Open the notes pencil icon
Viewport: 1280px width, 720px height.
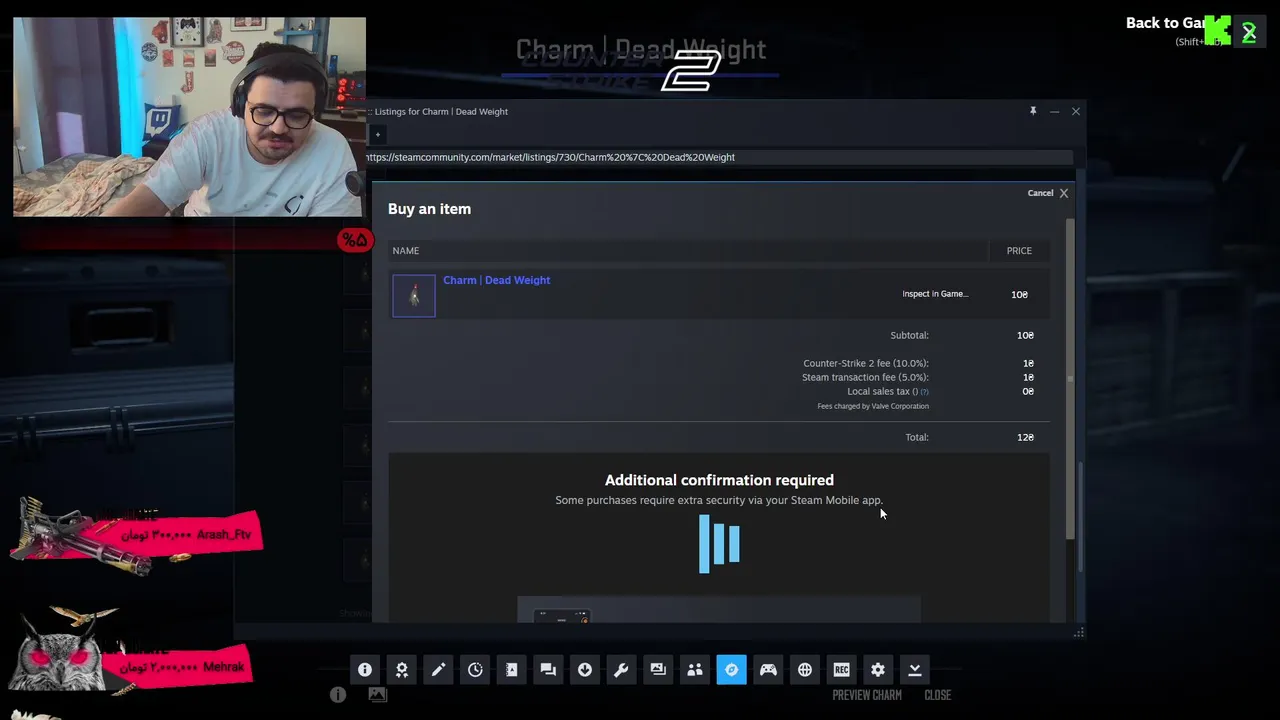click(438, 670)
